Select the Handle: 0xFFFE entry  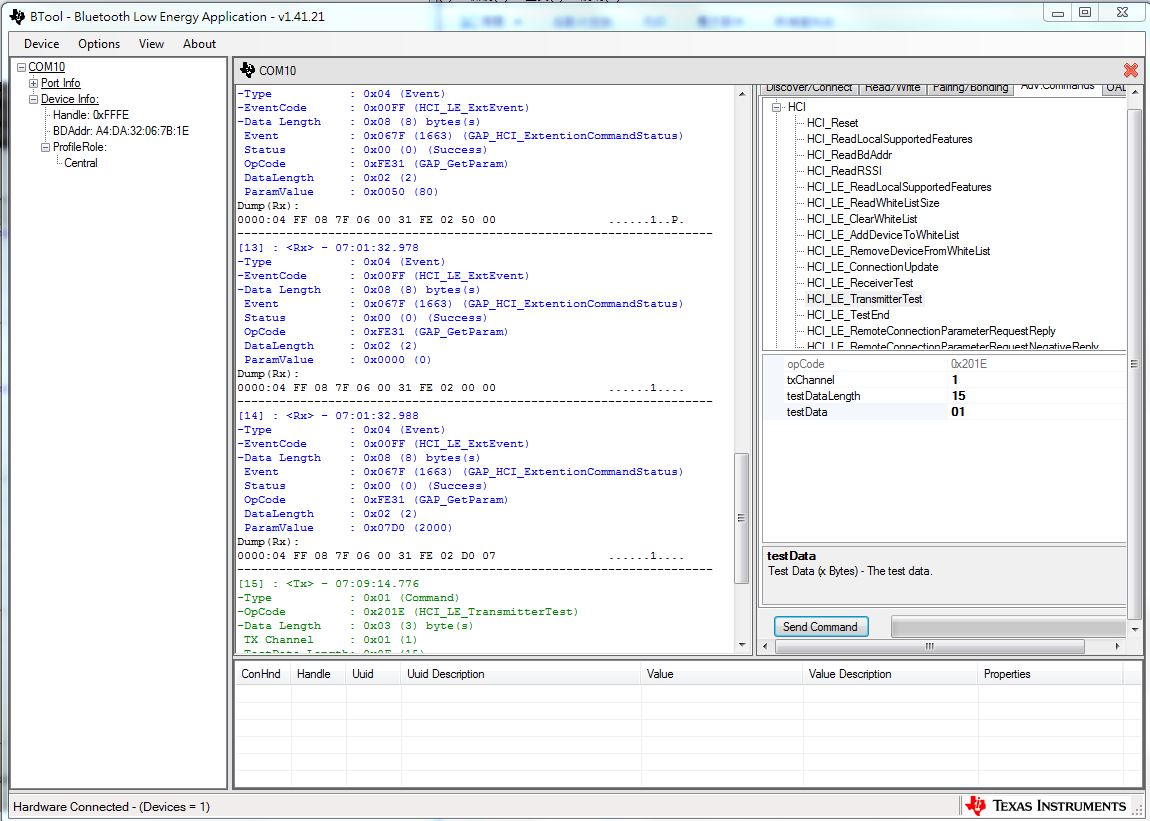(90, 115)
